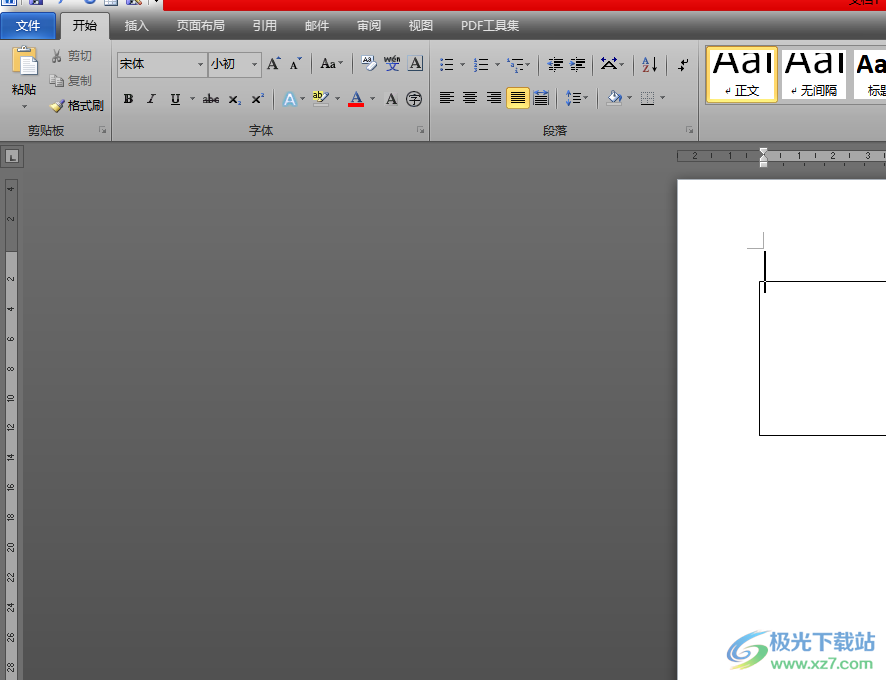886x680 pixels.
Task: Open shading color dropdown arrow
Action: tap(629, 98)
